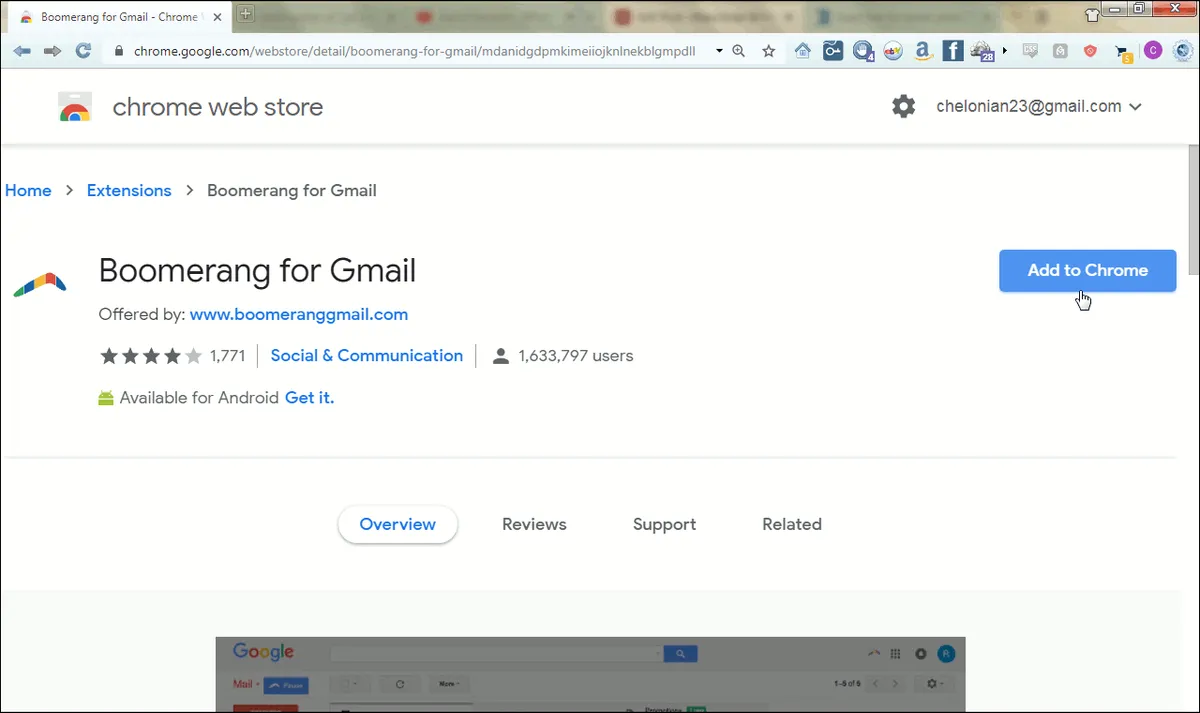Select the Overview tab
The width and height of the screenshot is (1200, 713).
tap(398, 524)
